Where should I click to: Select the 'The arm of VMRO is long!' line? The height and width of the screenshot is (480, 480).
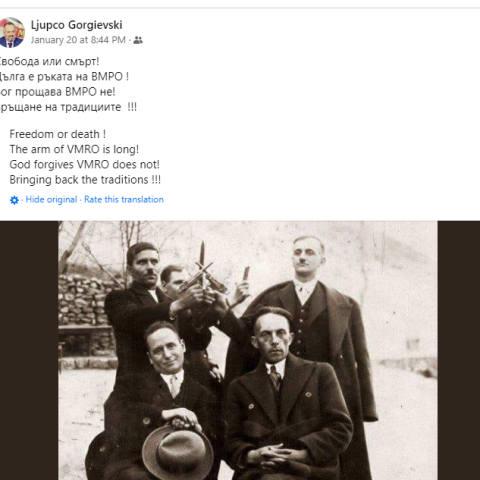(x=74, y=149)
